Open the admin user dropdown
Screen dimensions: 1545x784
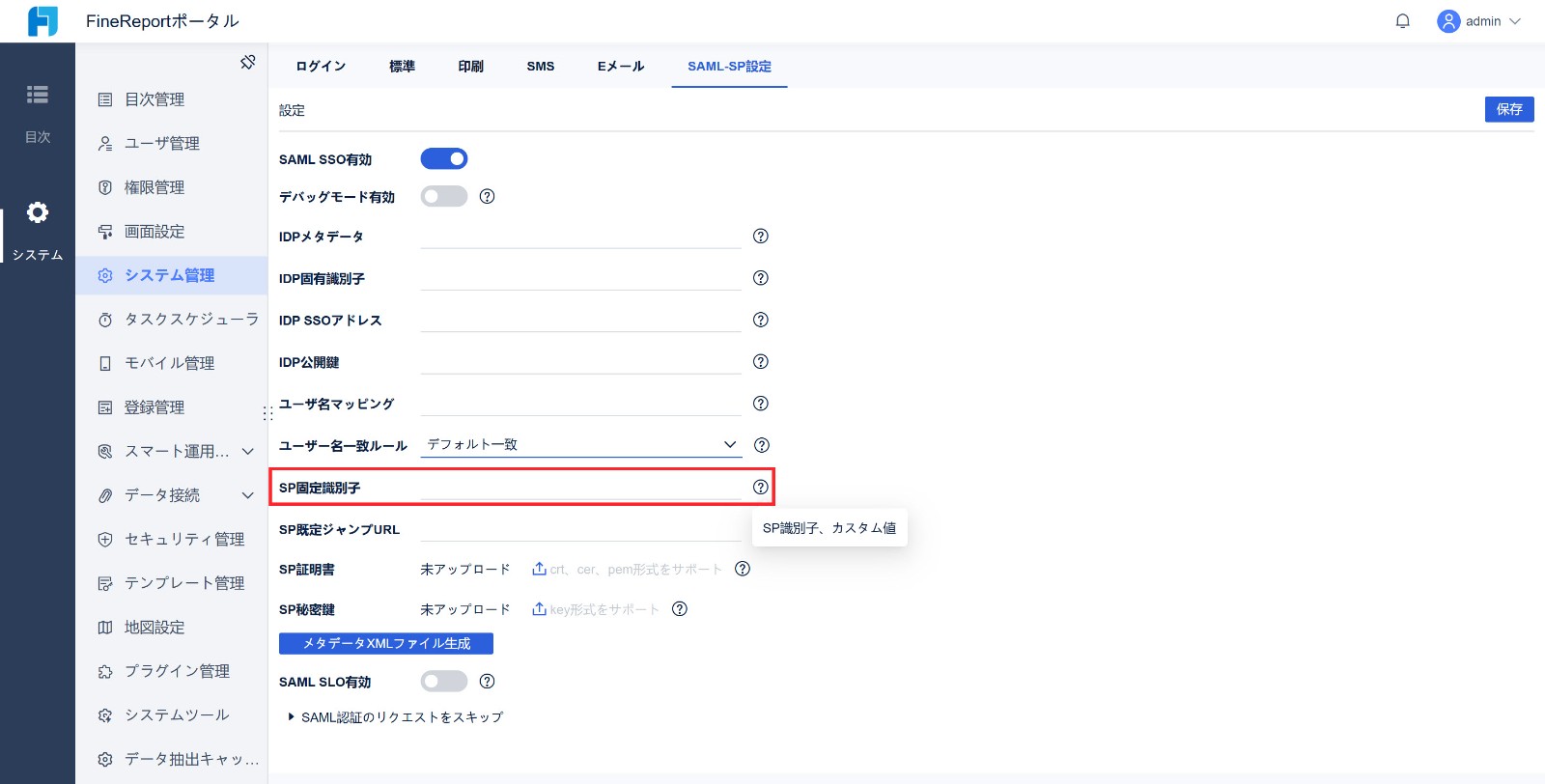click(1478, 21)
